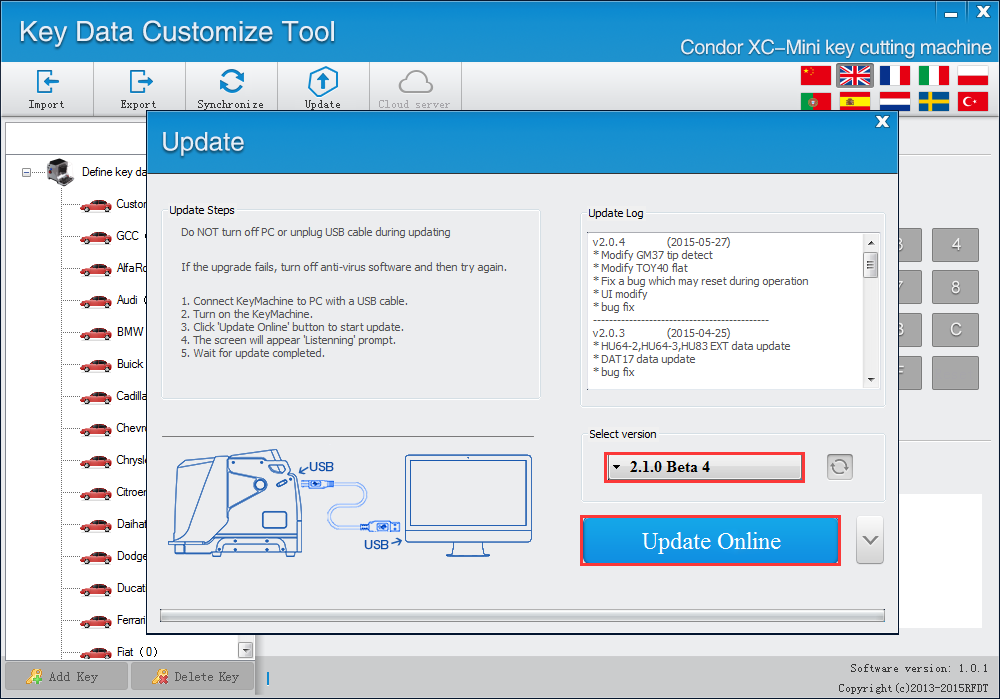This screenshot has height=700, width=1000.
Task: Select the BMW tree item
Action: coord(130,332)
